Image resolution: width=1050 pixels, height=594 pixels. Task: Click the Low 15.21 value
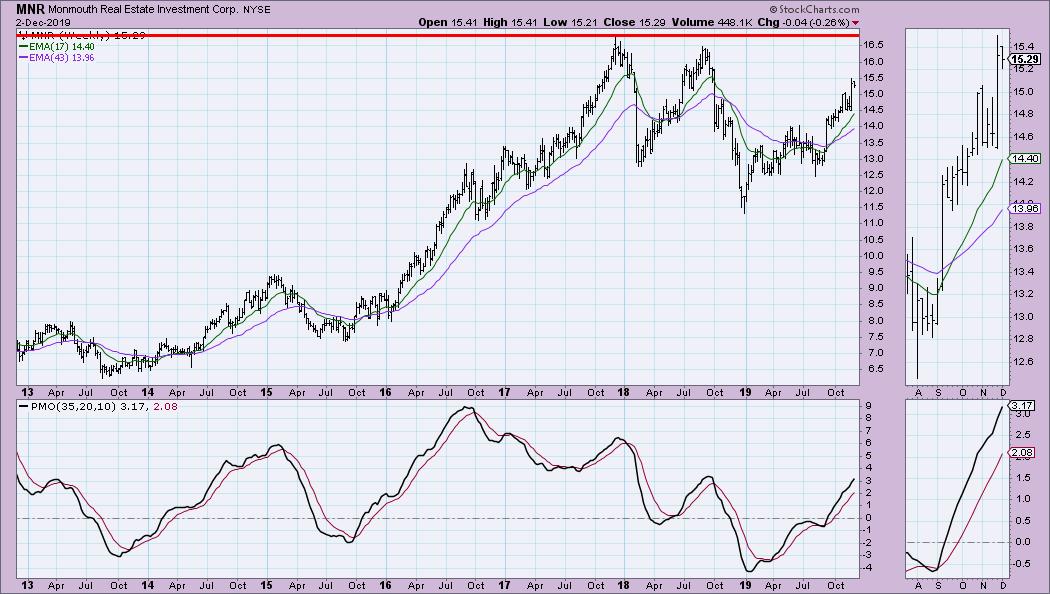(x=571, y=22)
